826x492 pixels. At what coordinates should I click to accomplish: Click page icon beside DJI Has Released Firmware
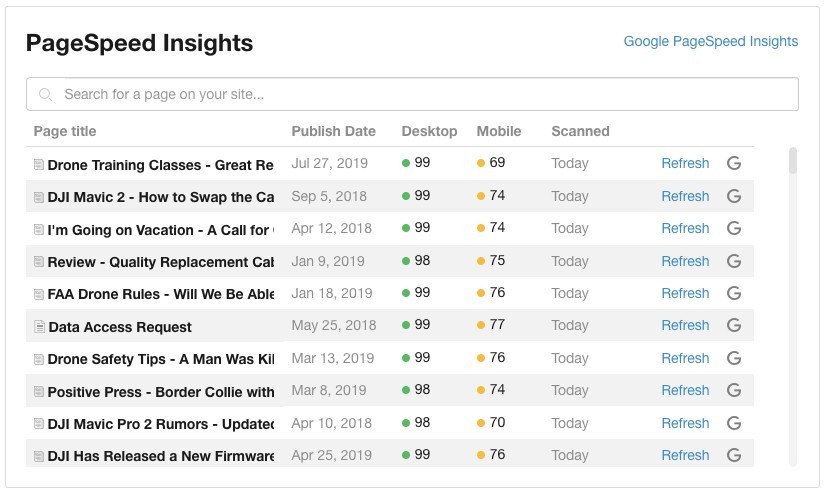click(x=38, y=456)
